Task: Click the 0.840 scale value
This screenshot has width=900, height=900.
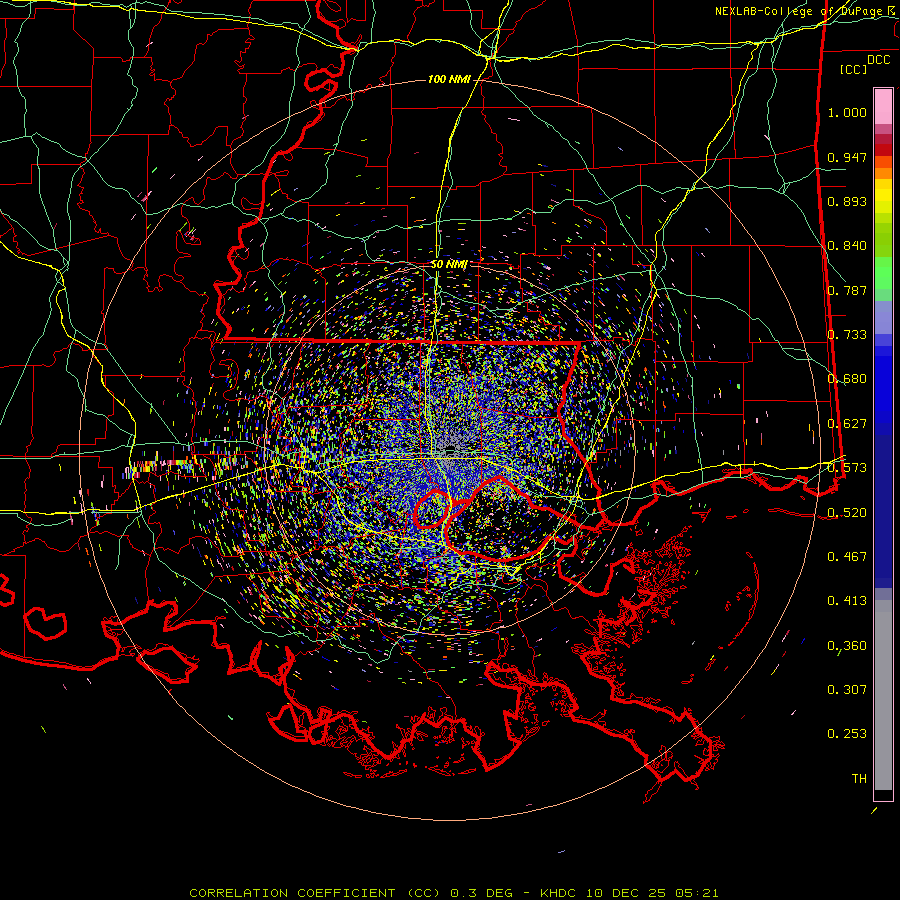Action: pos(847,246)
